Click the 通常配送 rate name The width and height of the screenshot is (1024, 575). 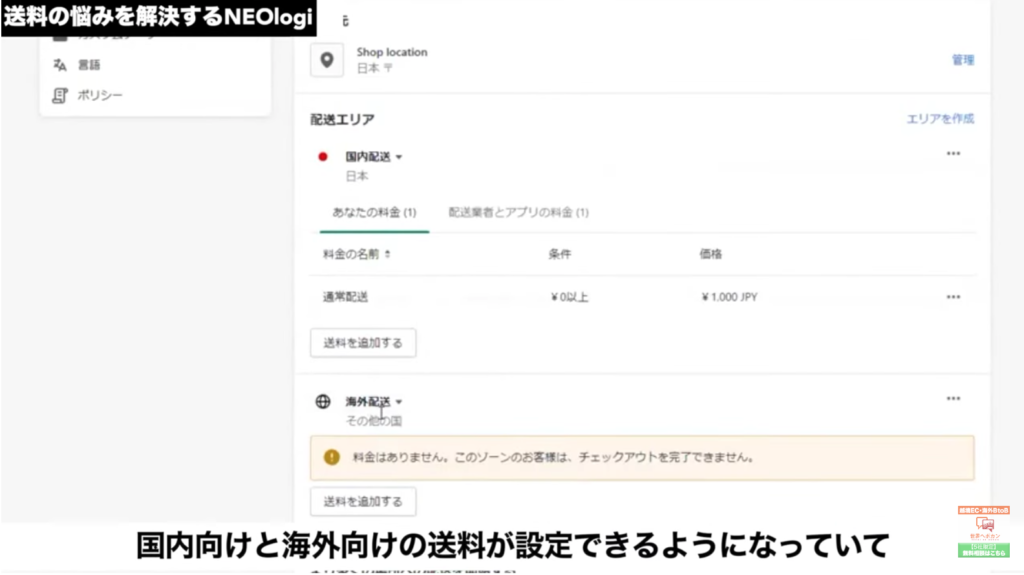(345, 297)
